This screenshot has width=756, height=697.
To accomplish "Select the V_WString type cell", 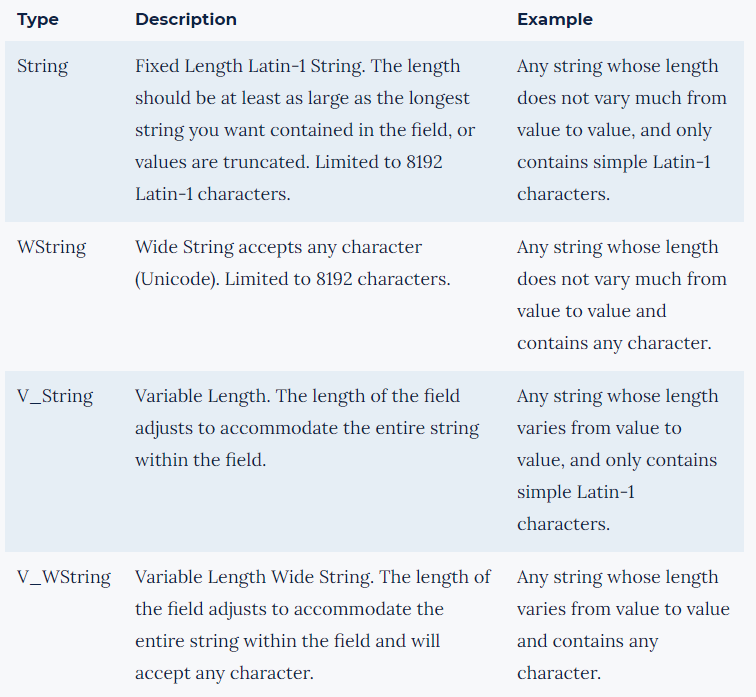I will pos(64,578).
